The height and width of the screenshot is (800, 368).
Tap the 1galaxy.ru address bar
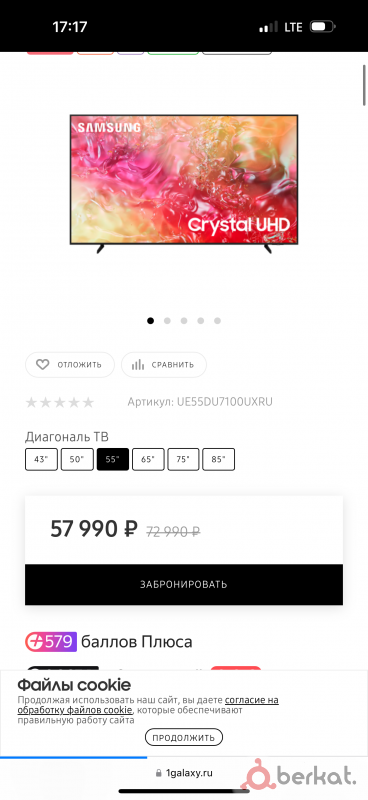coord(184,773)
